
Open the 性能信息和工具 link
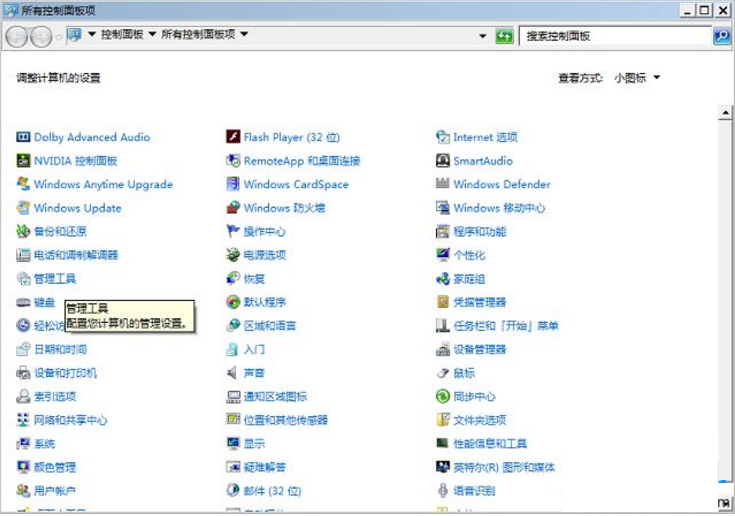(490, 444)
